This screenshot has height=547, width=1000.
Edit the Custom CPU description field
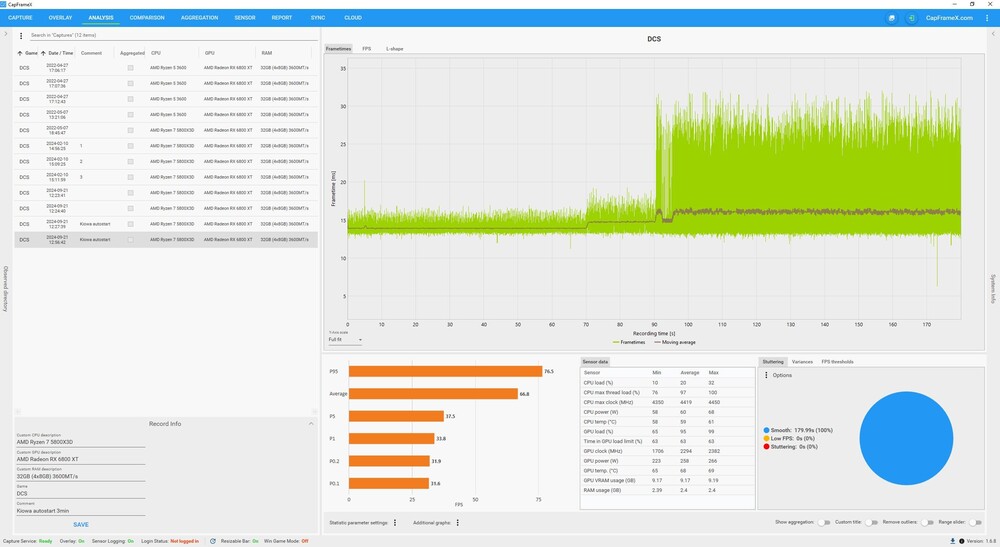pyautogui.click(x=80, y=442)
